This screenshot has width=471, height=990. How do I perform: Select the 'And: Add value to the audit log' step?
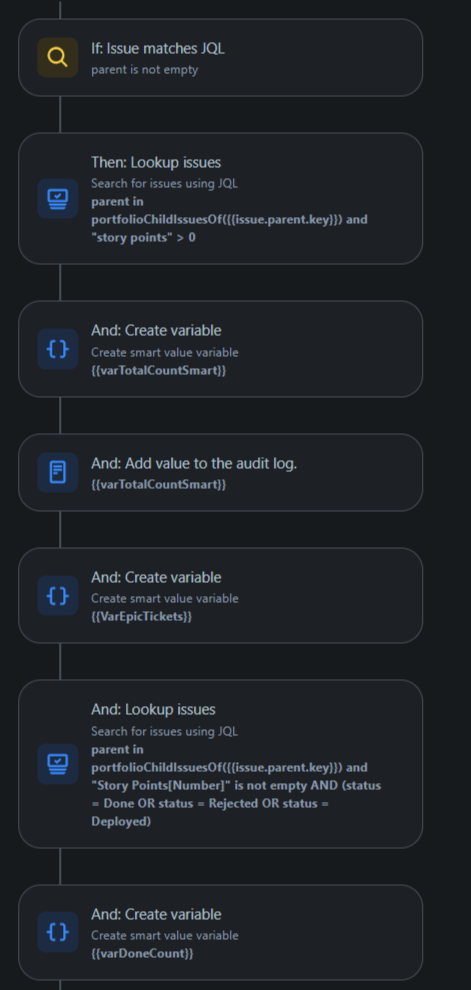click(x=220, y=472)
